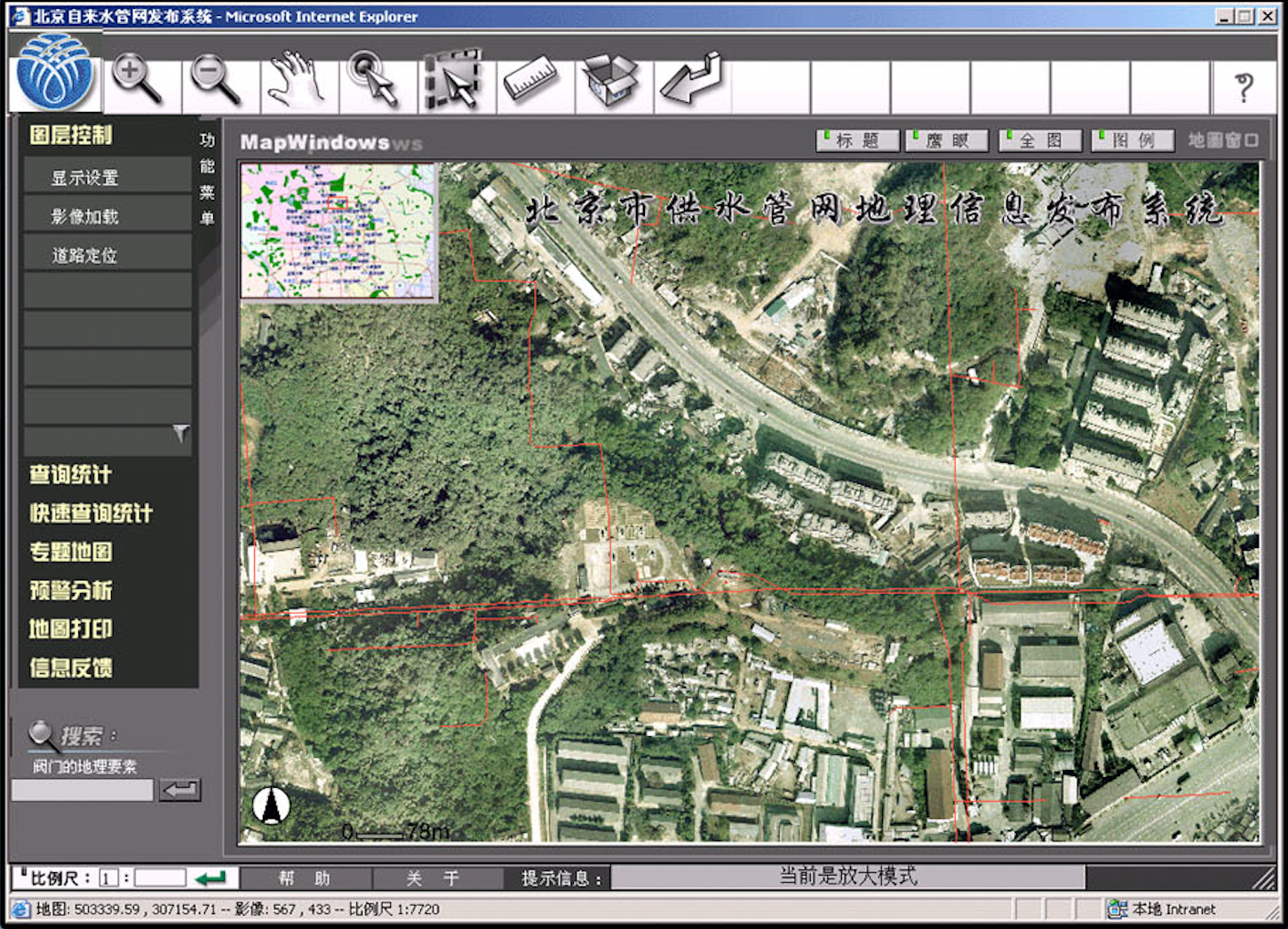1288x929 pixels.
Task: Click the layer list scroll-down arrow
Action: click(x=181, y=433)
